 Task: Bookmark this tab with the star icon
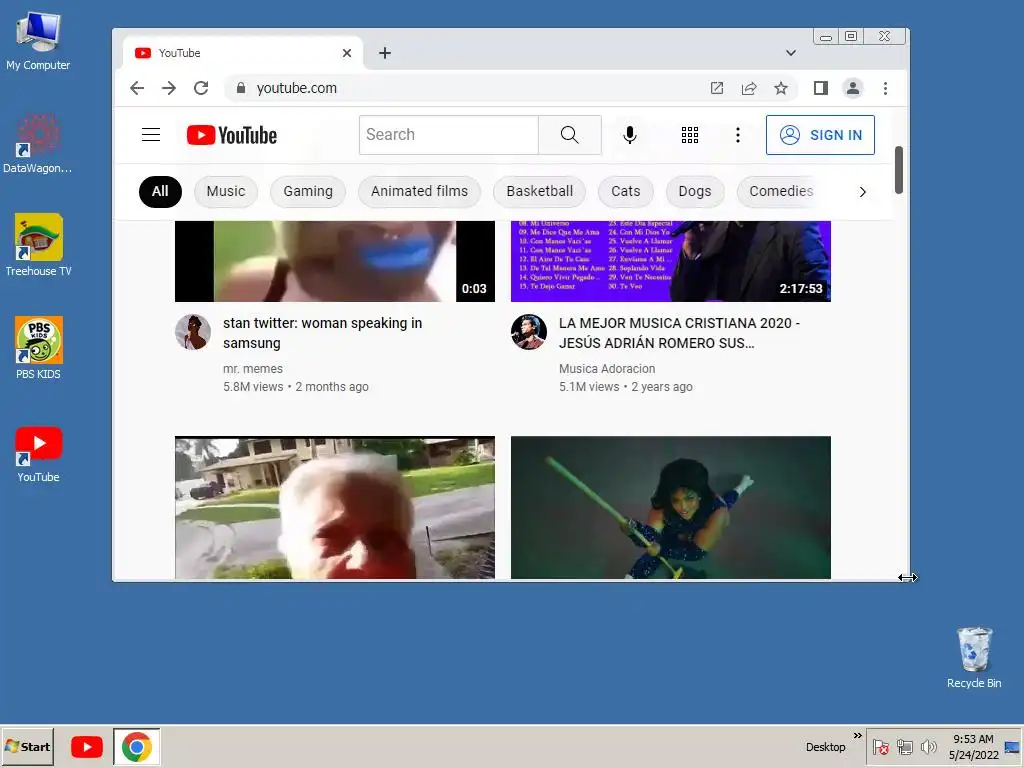pyautogui.click(x=781, y=88)
